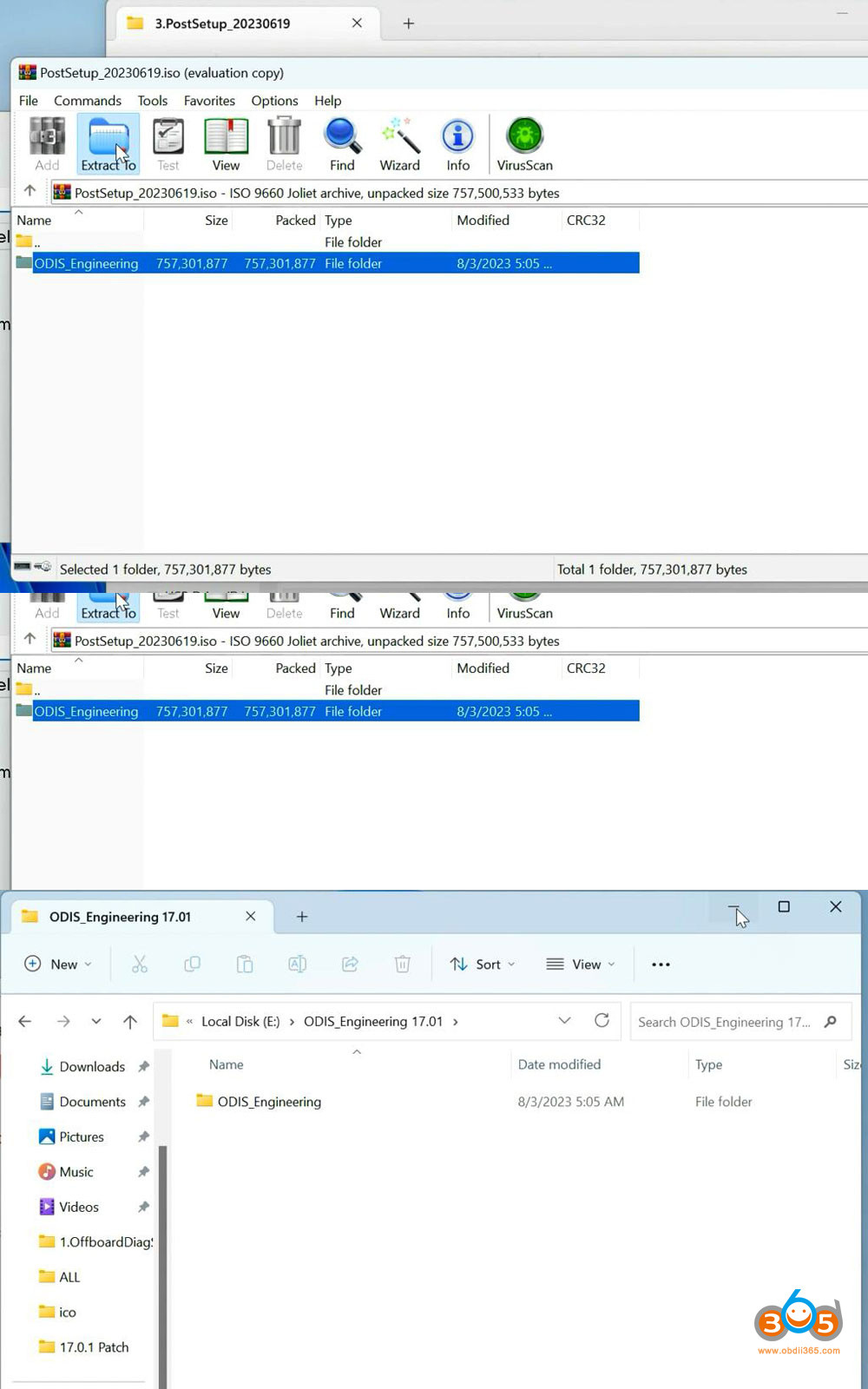This screenshot has width=868, height=1389.
Task: Close the 3.PostSetup_20230619 tab
Action: tap(357, 23)
